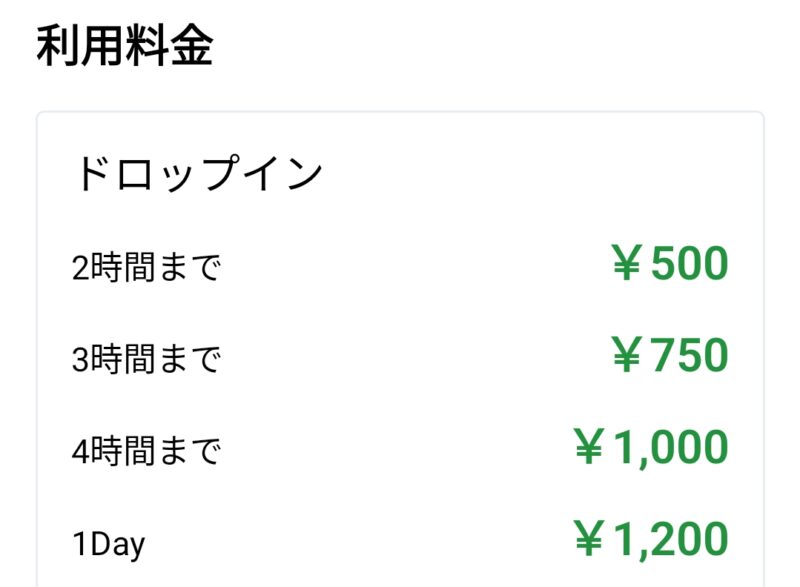800x587 pixels.
Task: Click the digits 750 in the second price
Action: point(689,356)
